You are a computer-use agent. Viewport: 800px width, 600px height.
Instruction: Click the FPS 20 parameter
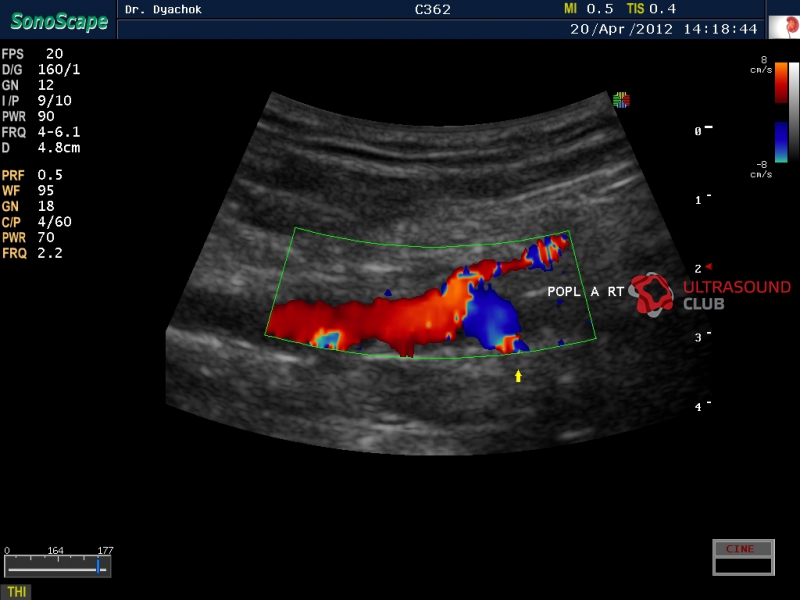[x=33, y=54]
